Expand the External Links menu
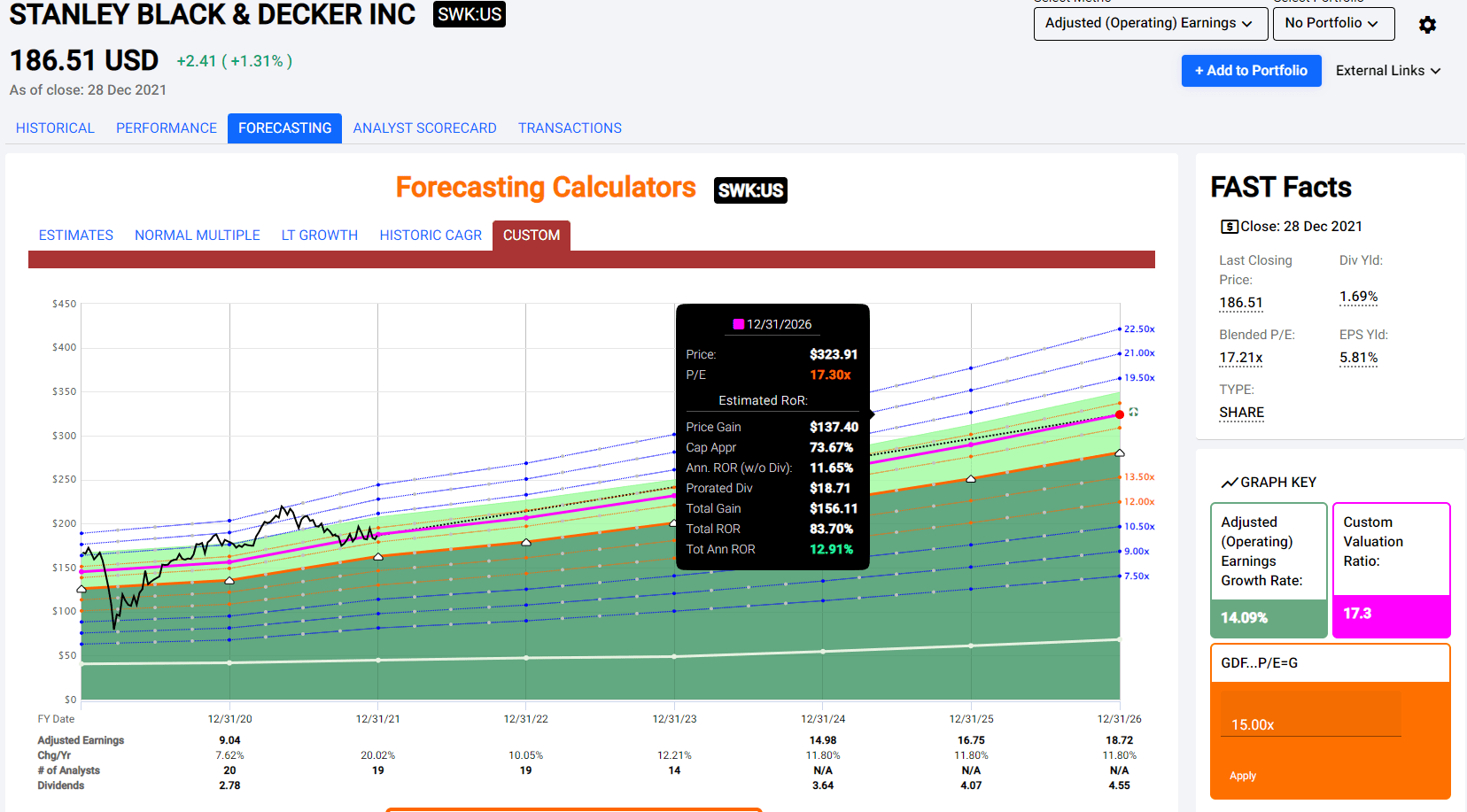The height and width of the screenshot is (812, 1467). pos(1388,71)
